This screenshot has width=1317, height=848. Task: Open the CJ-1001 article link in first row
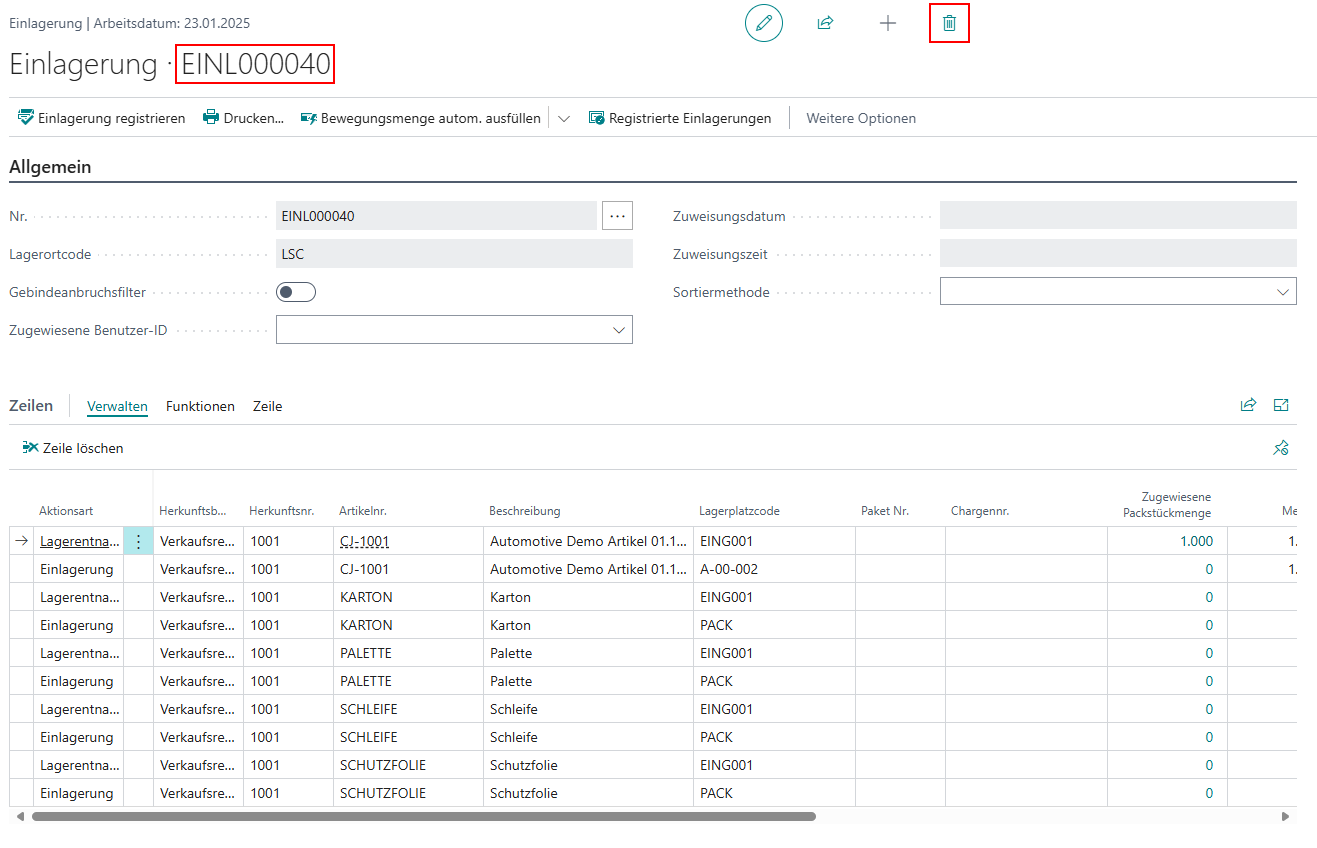click(364, 541)
